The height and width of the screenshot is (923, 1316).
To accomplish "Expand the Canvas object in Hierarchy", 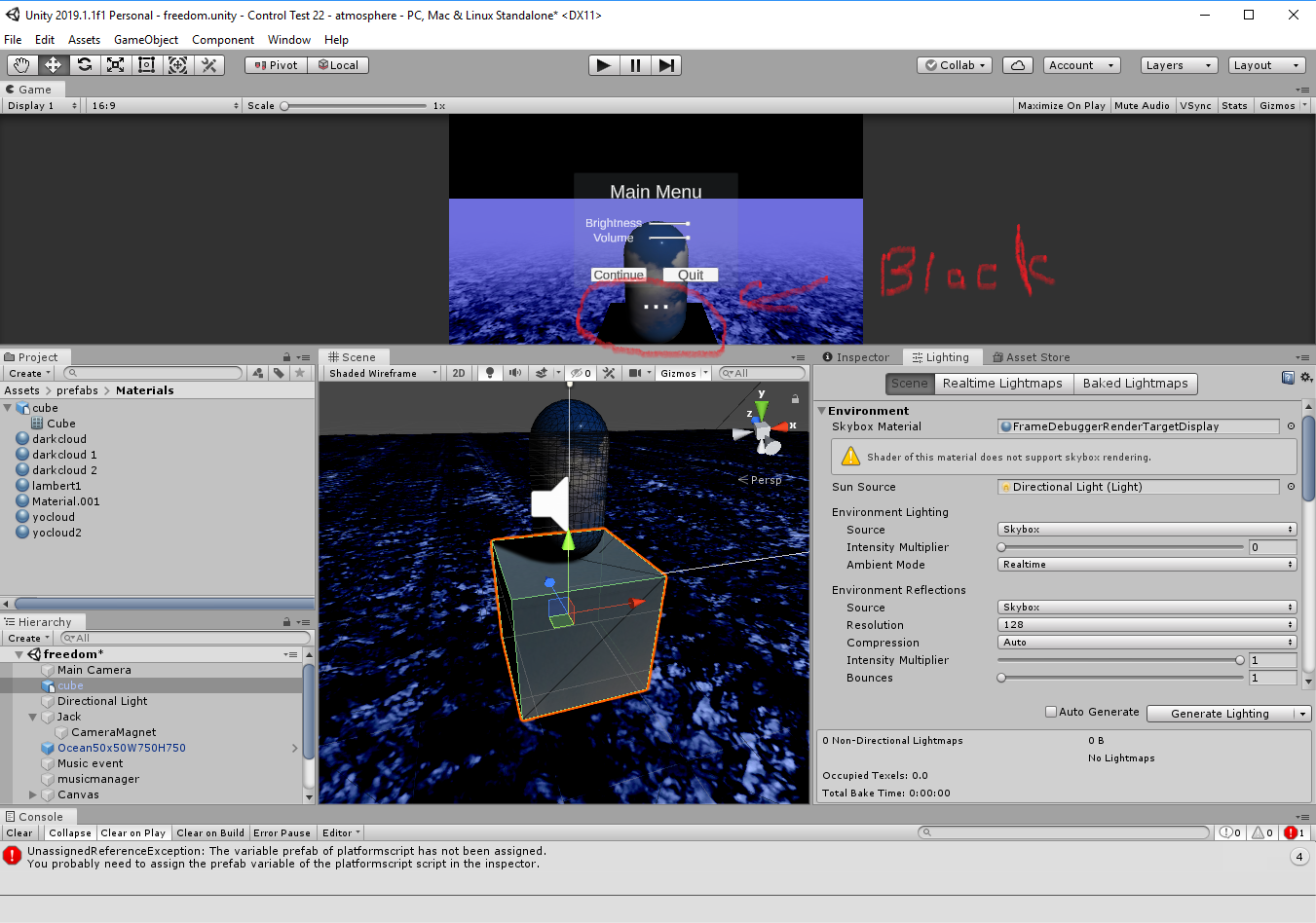I will 32,794.
